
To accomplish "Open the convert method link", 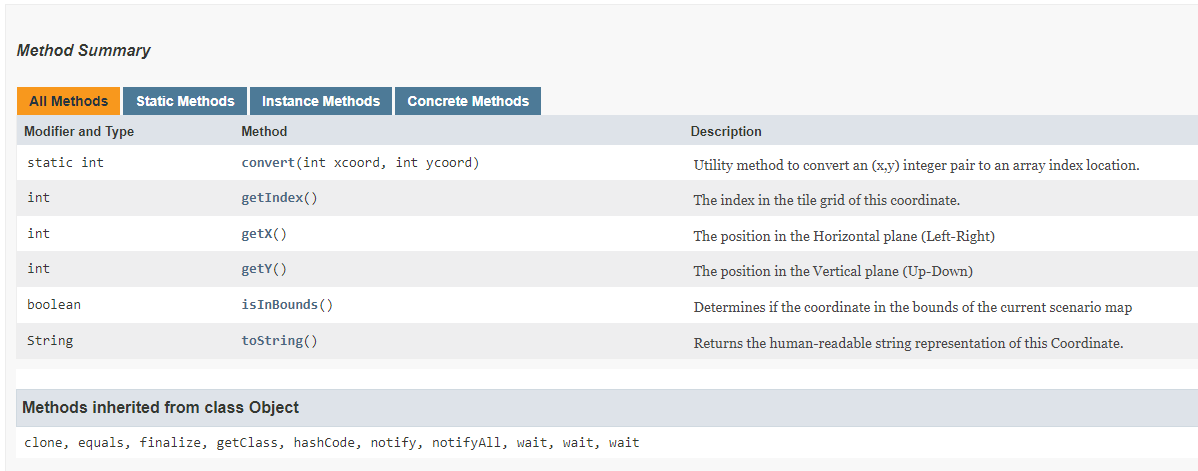I will coord(269,162).
